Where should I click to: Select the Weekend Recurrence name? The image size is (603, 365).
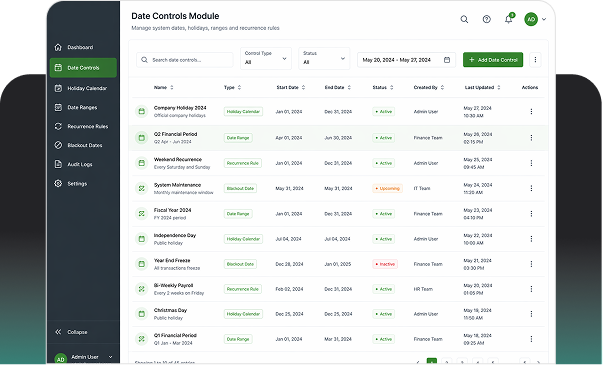pyautogui.click(x=178, y=159)
